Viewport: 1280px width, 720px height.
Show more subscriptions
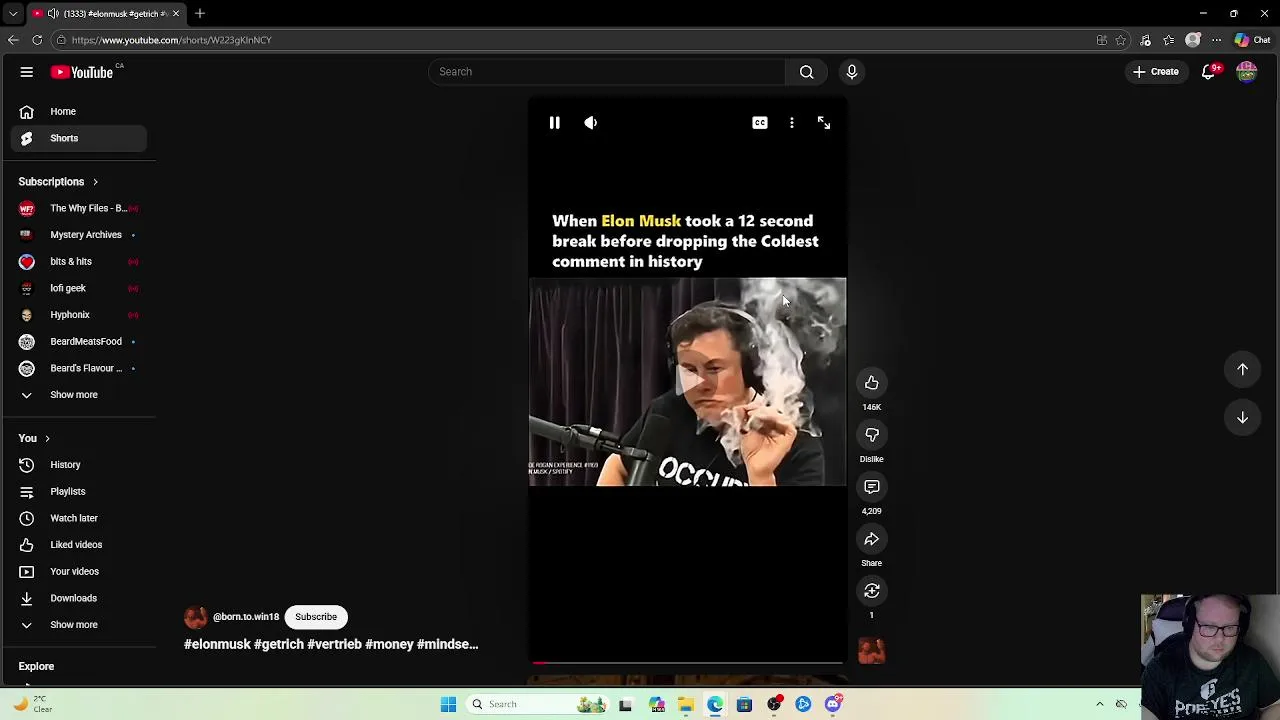(x=79, y=395)
